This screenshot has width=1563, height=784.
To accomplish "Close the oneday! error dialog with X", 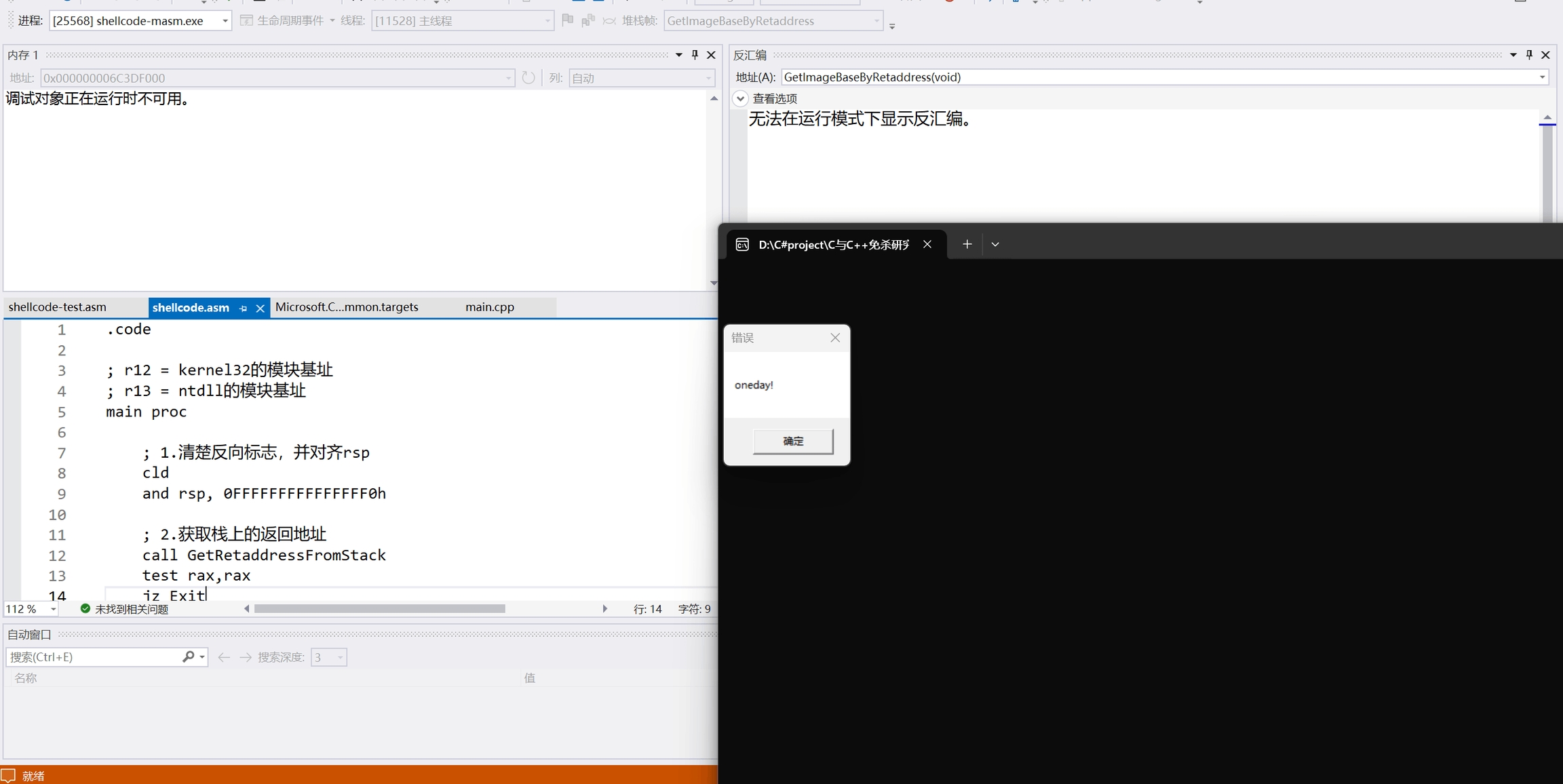I will (x=835, y=338).
